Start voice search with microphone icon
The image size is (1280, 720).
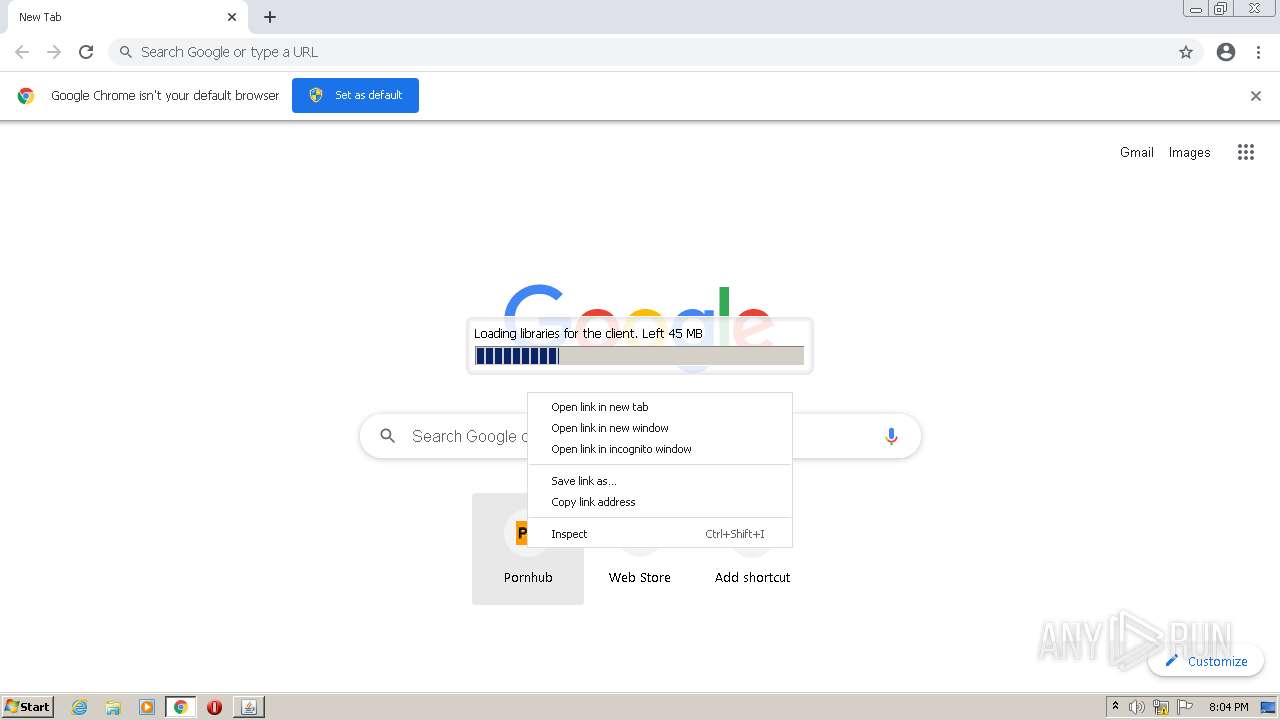point(891,436)
